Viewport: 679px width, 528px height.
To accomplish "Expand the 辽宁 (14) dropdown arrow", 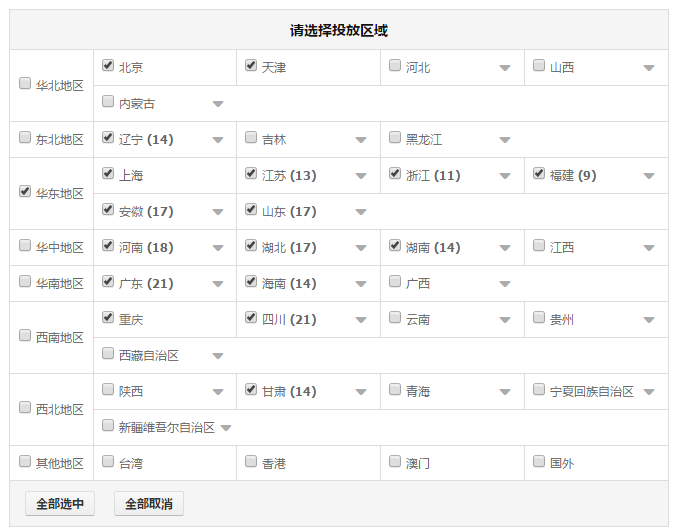I will [218, 140].
